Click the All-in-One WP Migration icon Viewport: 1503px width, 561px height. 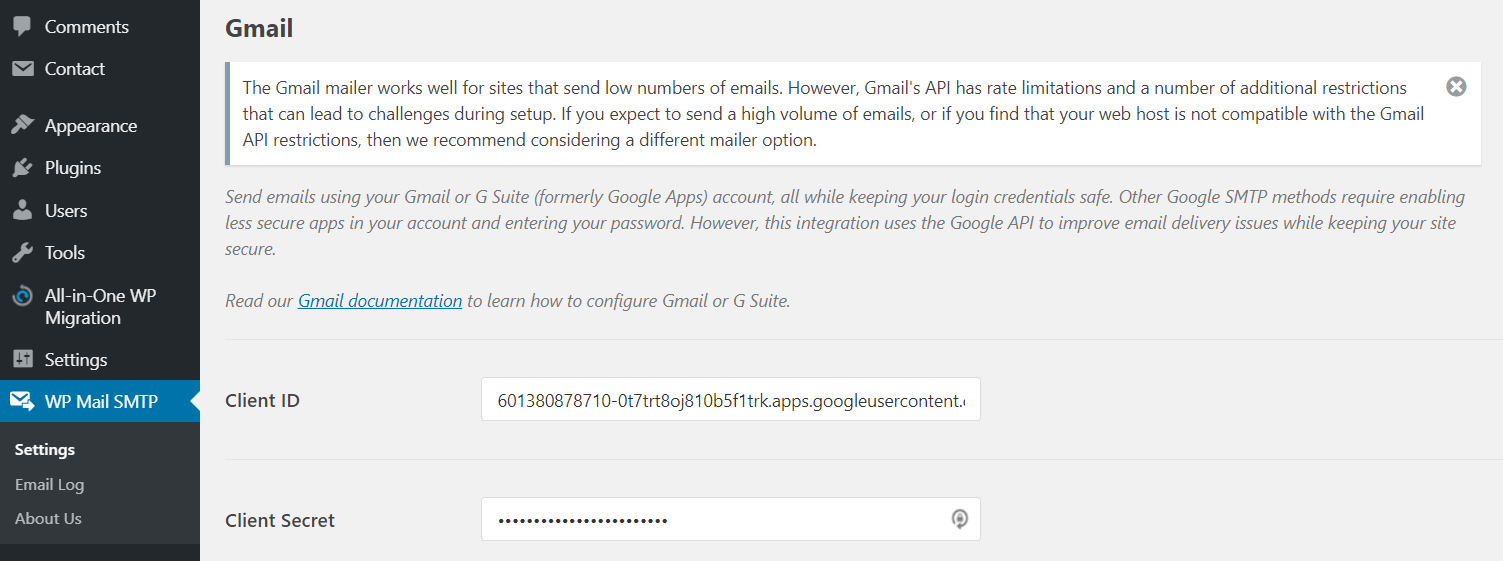(x=22, y=296)
